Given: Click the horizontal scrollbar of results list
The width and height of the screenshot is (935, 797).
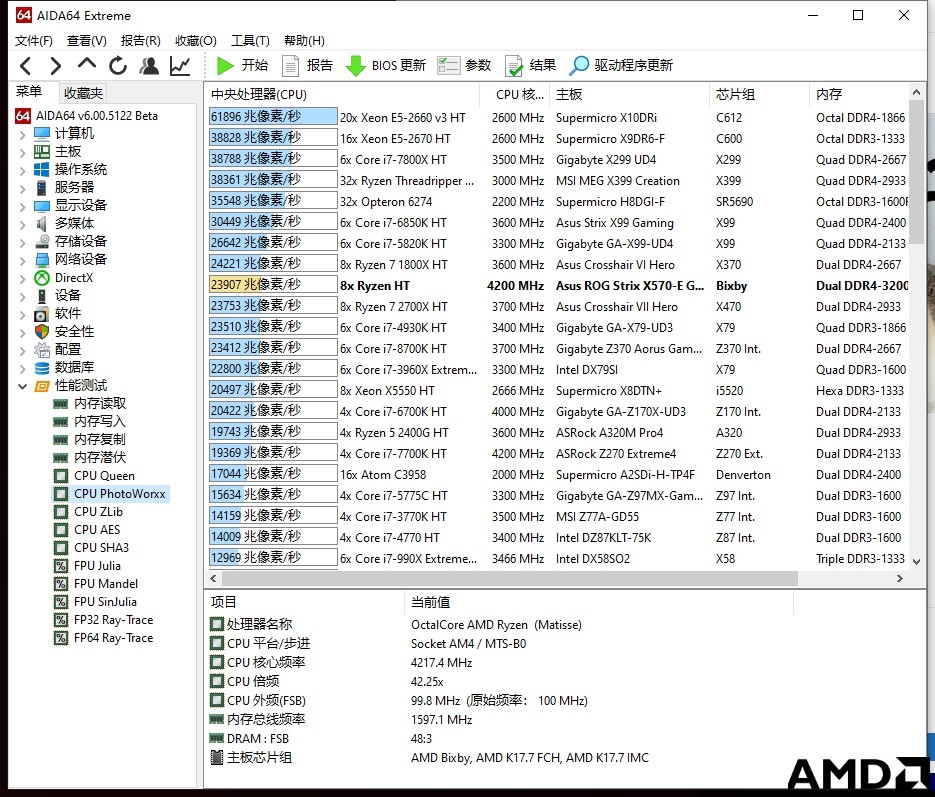Looking at the screenshot, I should [x=510, y=578].
